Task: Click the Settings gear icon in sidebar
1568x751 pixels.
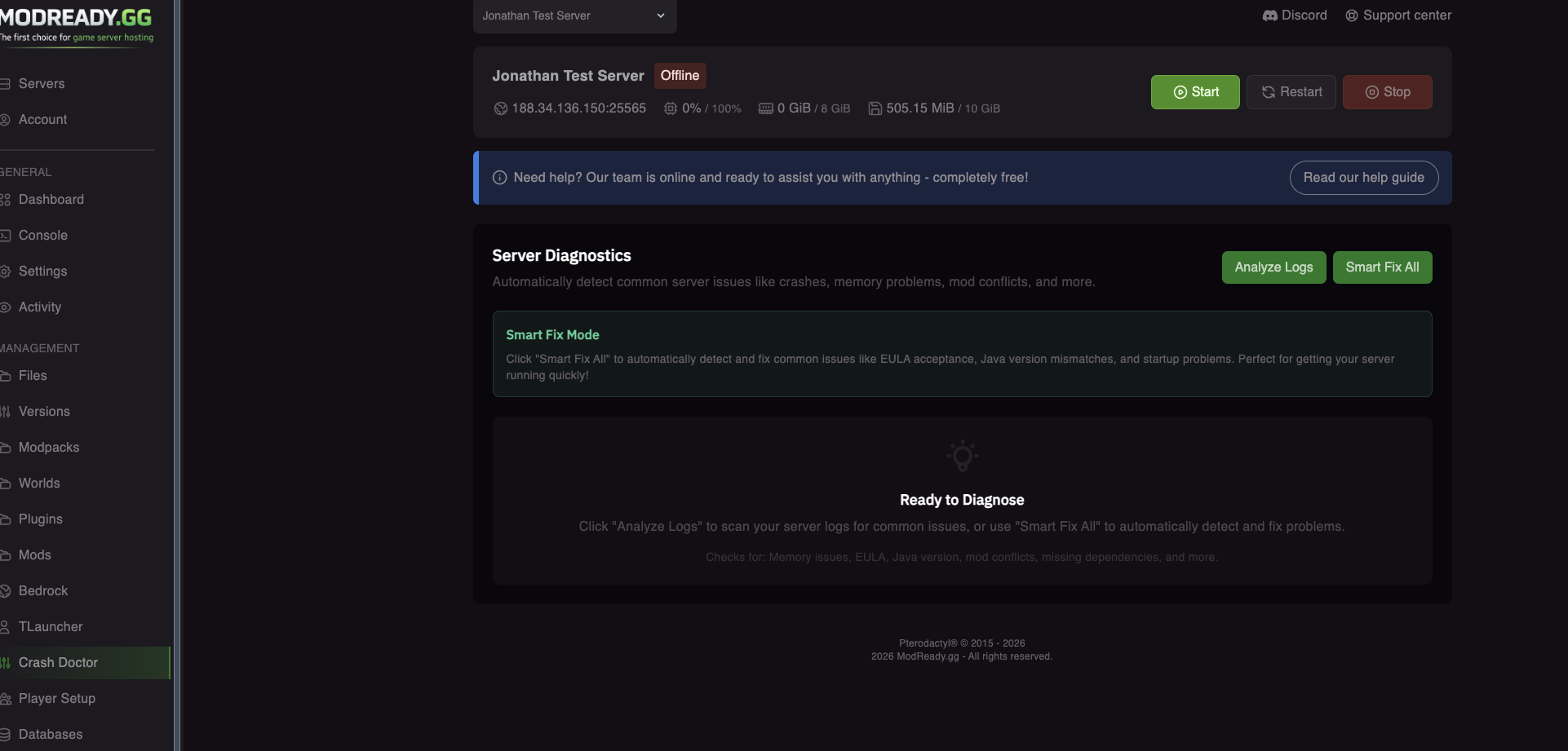Action: pyautogui.click(x=6, y=271)
